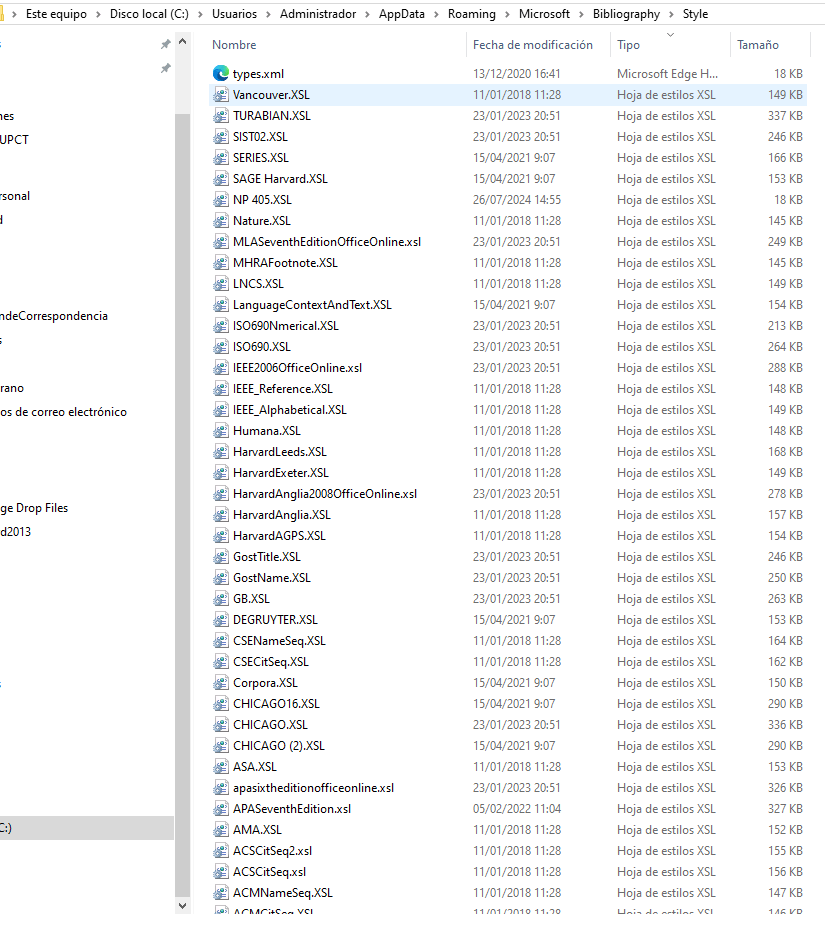
Task: Click the DEGRUYTER.XSL file icon
Action: click(x=221, y=620)
